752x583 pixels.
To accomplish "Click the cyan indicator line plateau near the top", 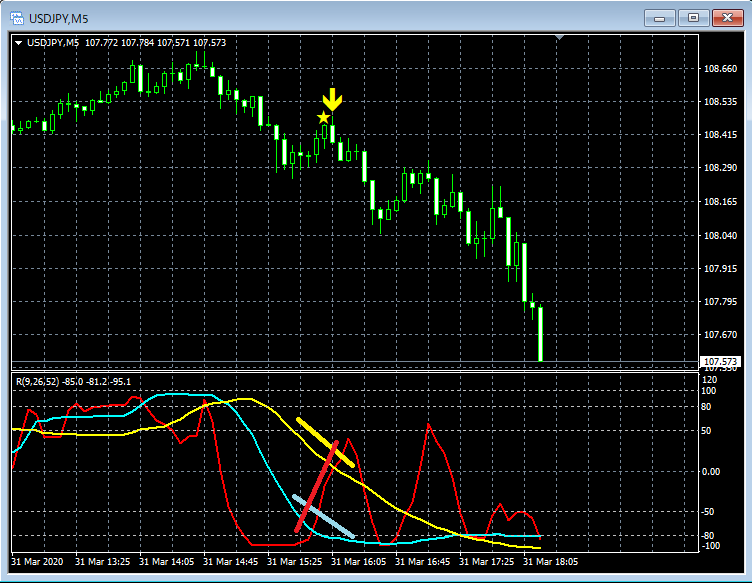I will click(175, 395).
